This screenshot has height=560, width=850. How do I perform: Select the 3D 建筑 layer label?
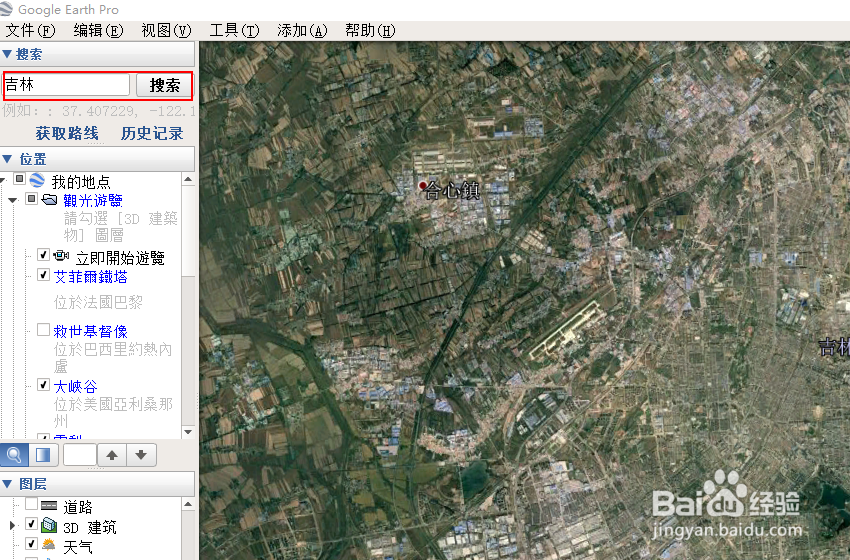click(90, 527)
